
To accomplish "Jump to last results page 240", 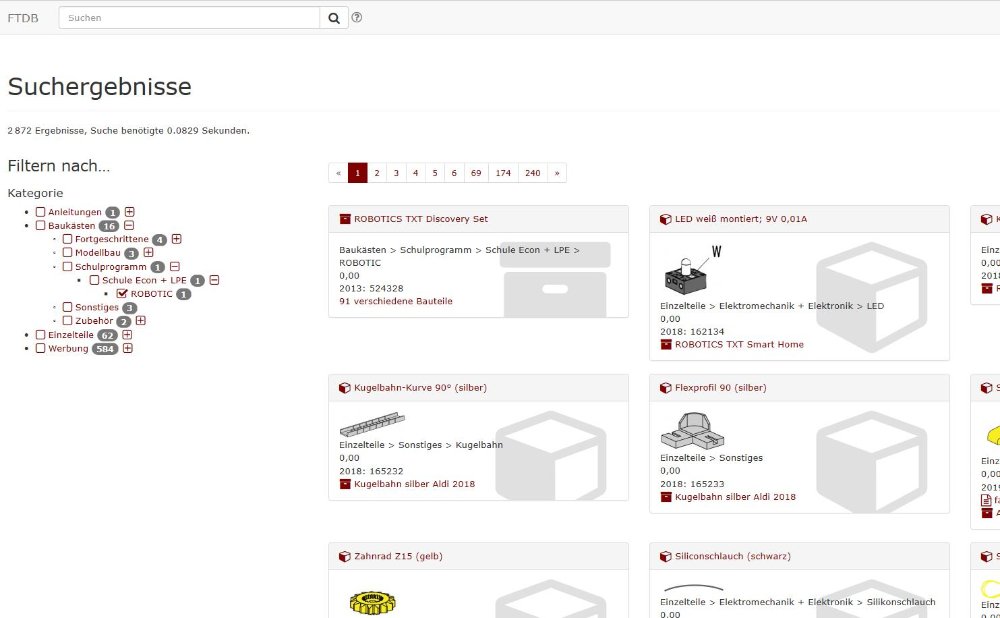I will 533,173.
